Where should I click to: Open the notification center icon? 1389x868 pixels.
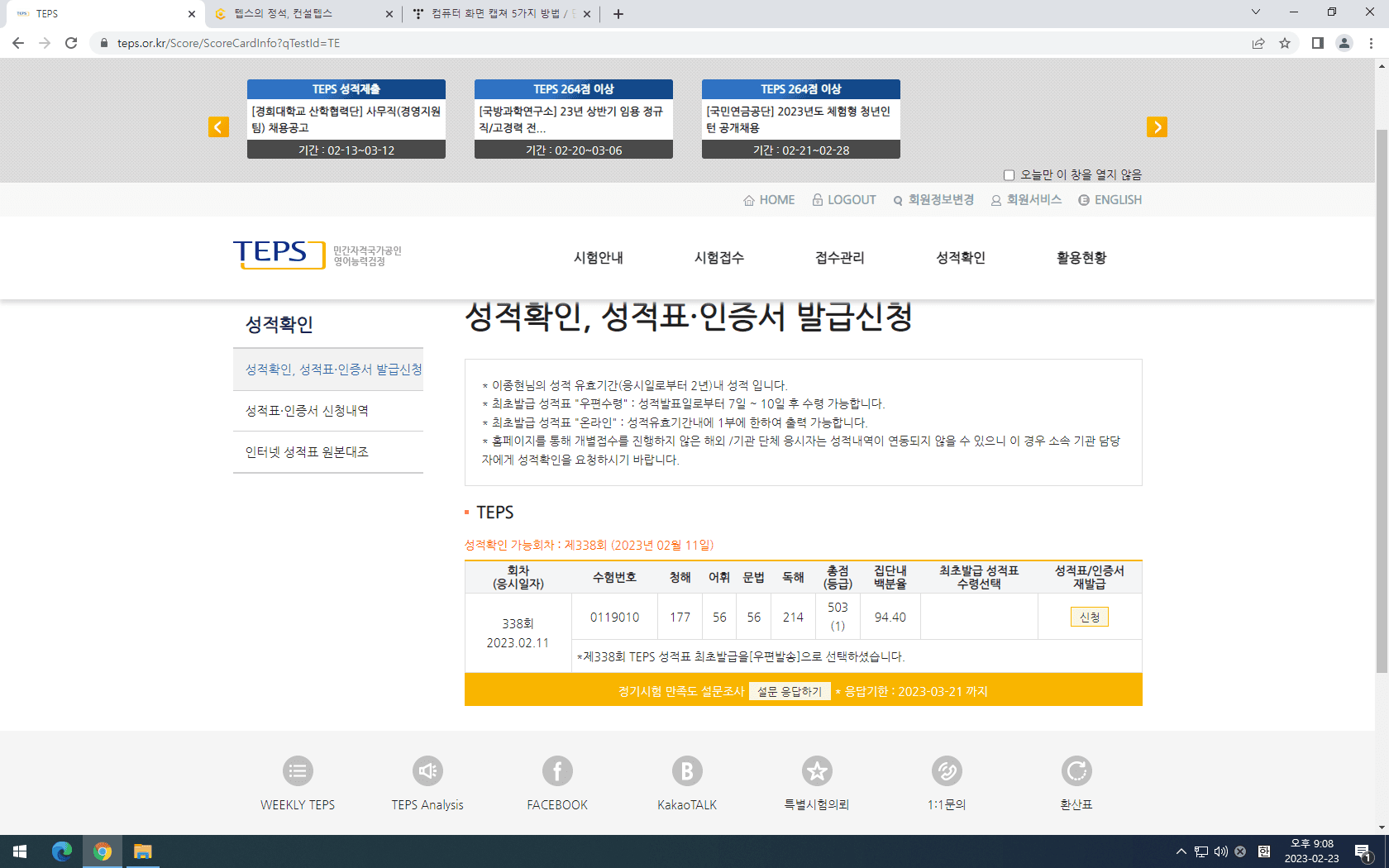coord(1363,851)
